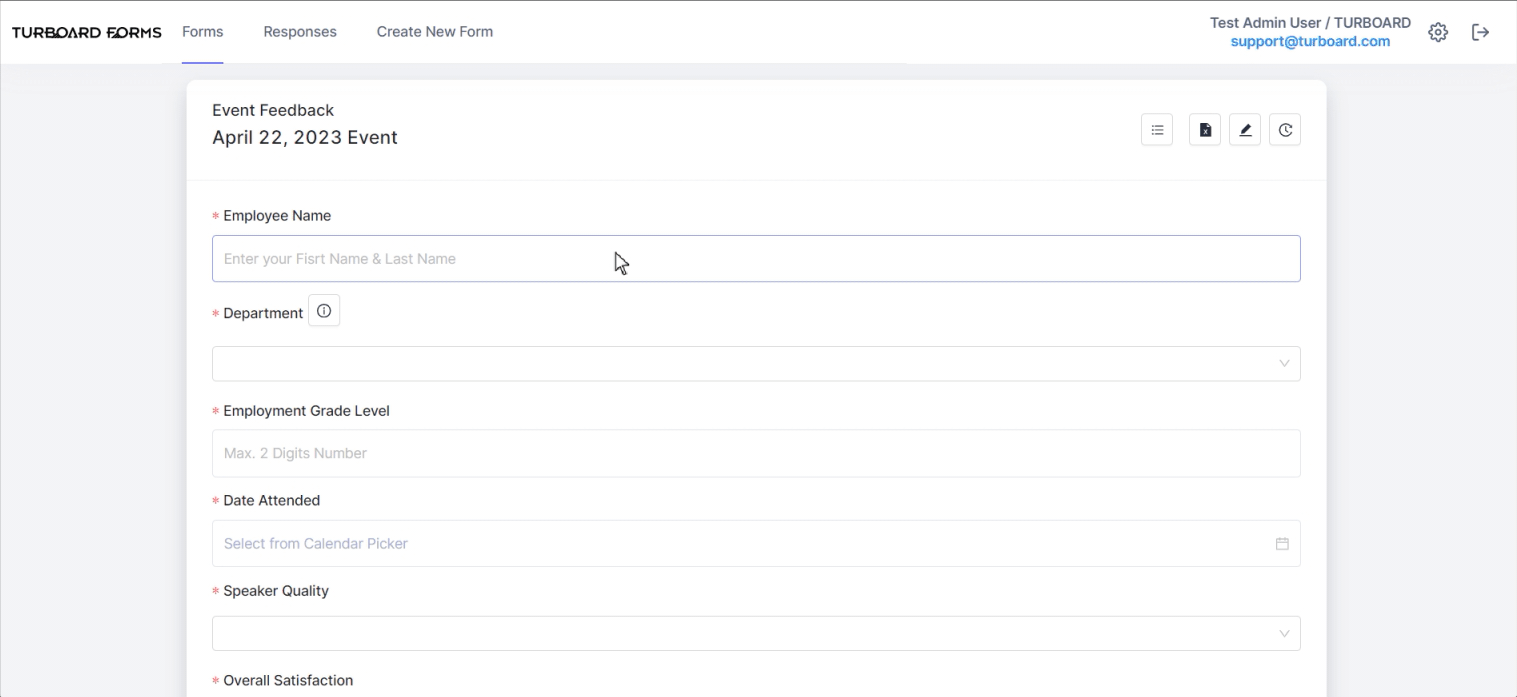Open the list view icon button
This screenshot has height=697, width=1517.
click(1157, 130)
